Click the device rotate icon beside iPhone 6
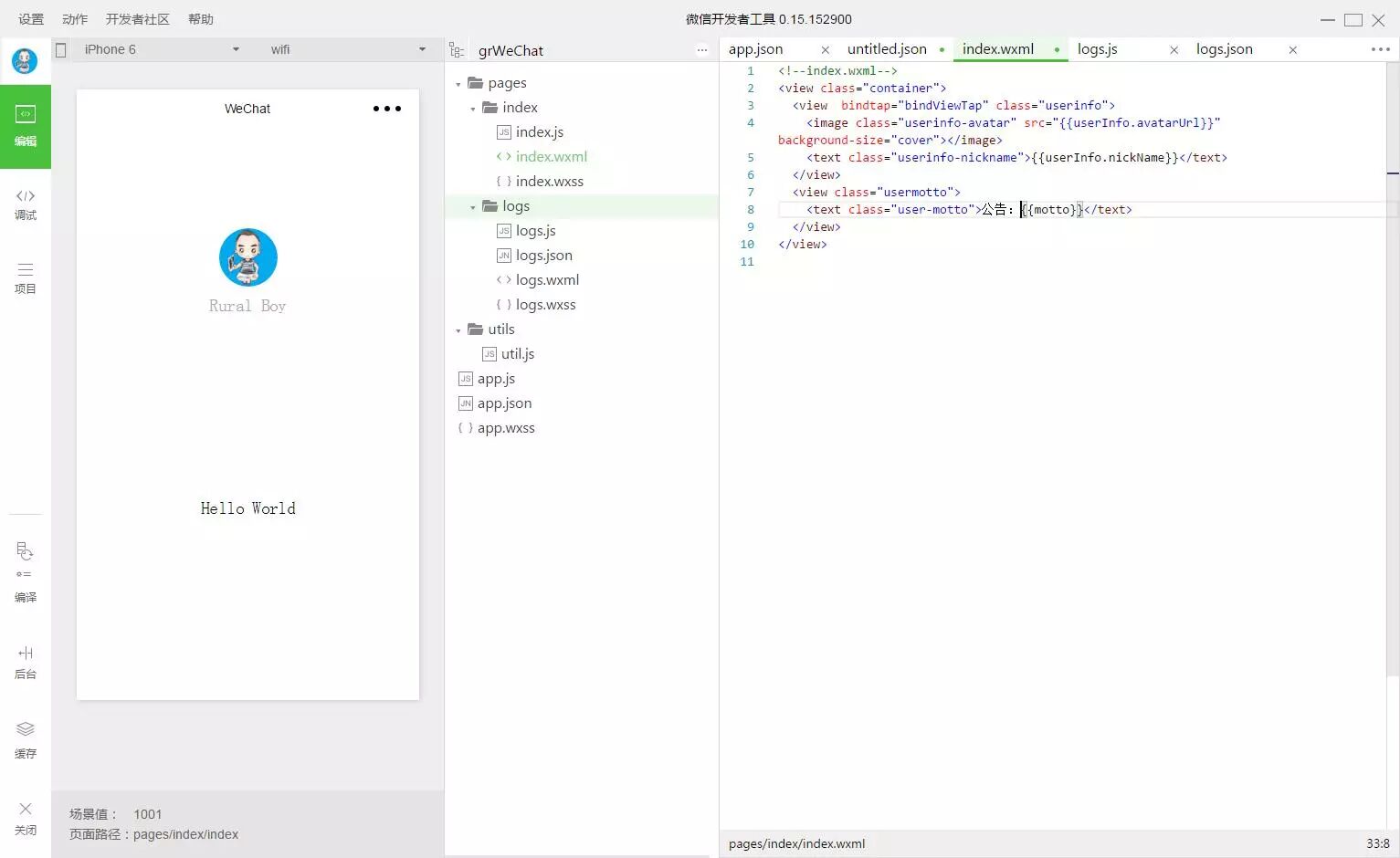 coord(61,50)
